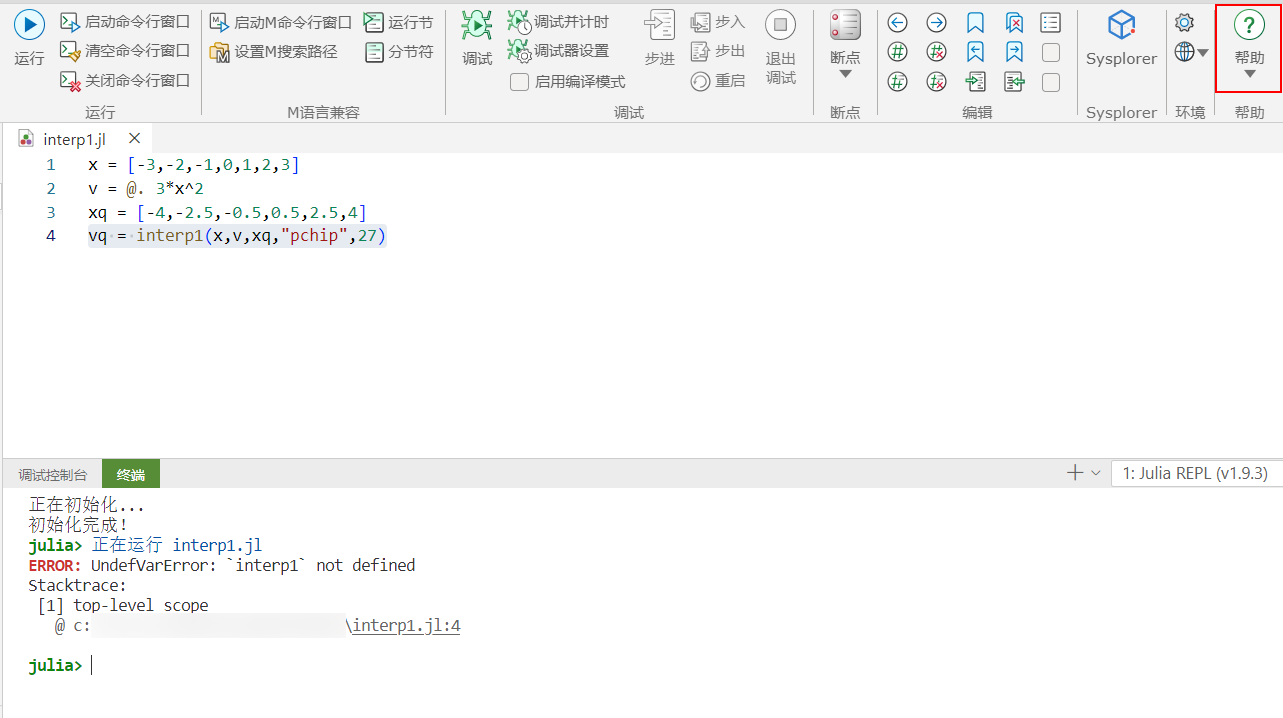
Task: Start debugging with the green bug 调试 icon
Action: (477, 26)
